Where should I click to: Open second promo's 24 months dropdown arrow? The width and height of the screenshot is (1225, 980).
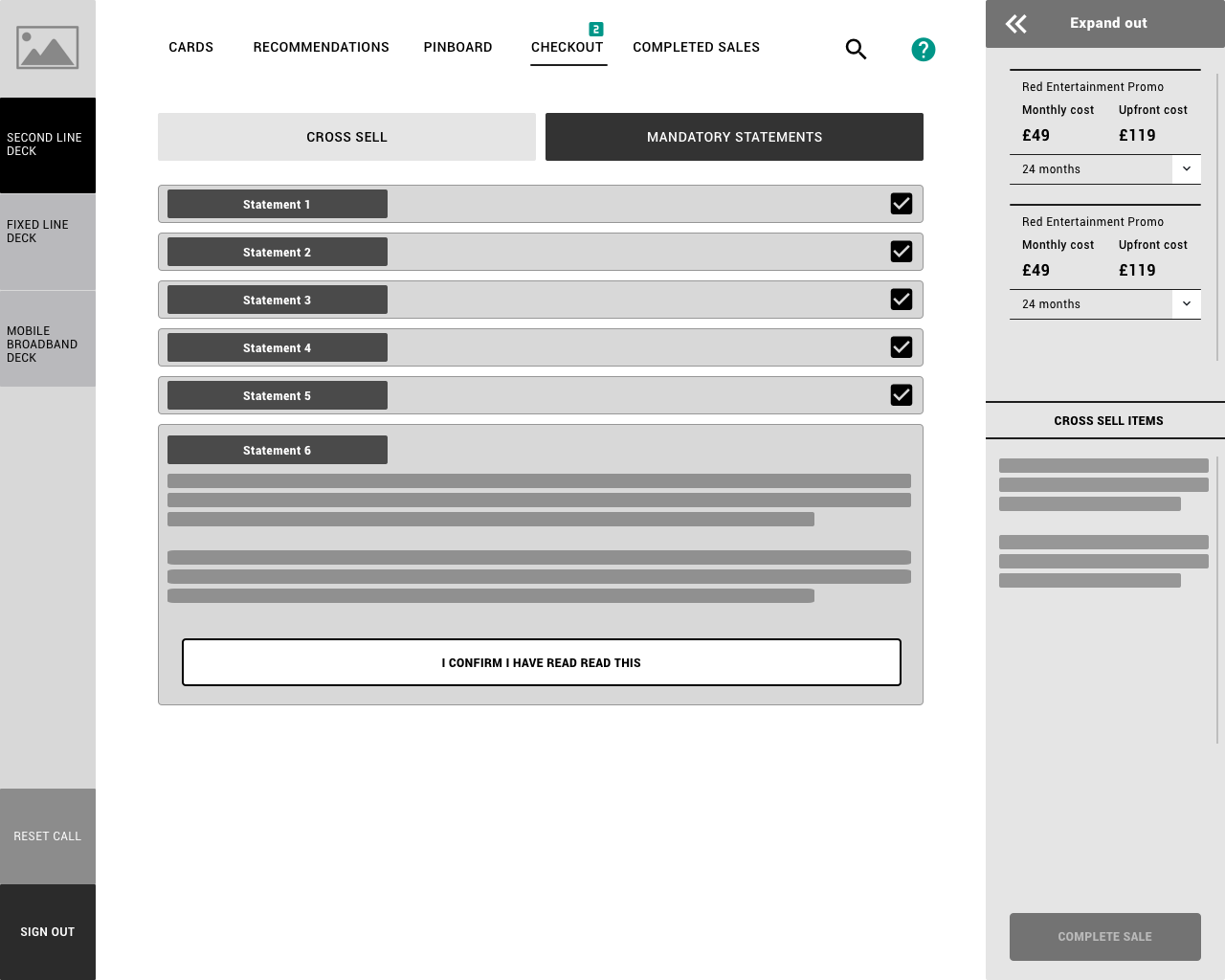[x=1187, y=304]
